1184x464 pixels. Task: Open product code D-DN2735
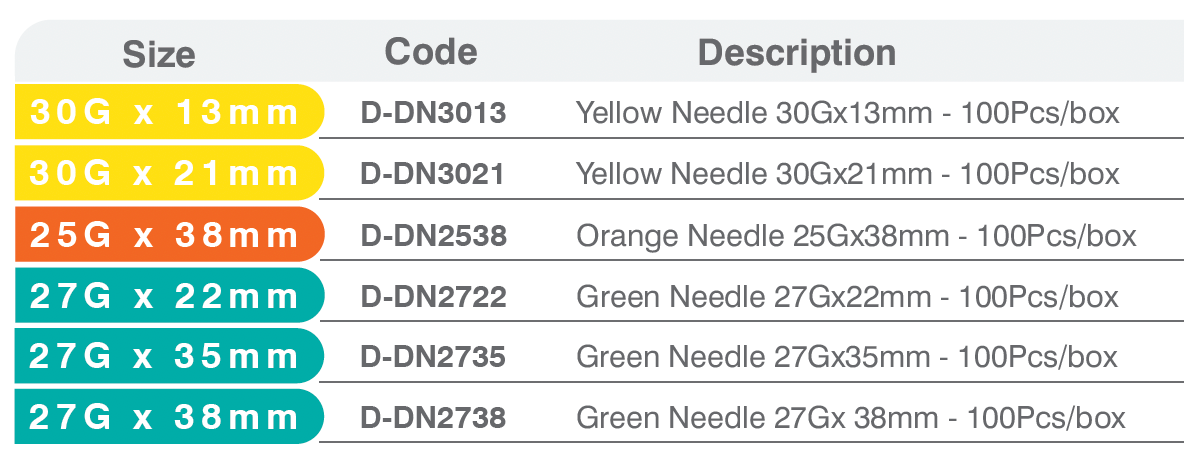[x=433, y=357]
